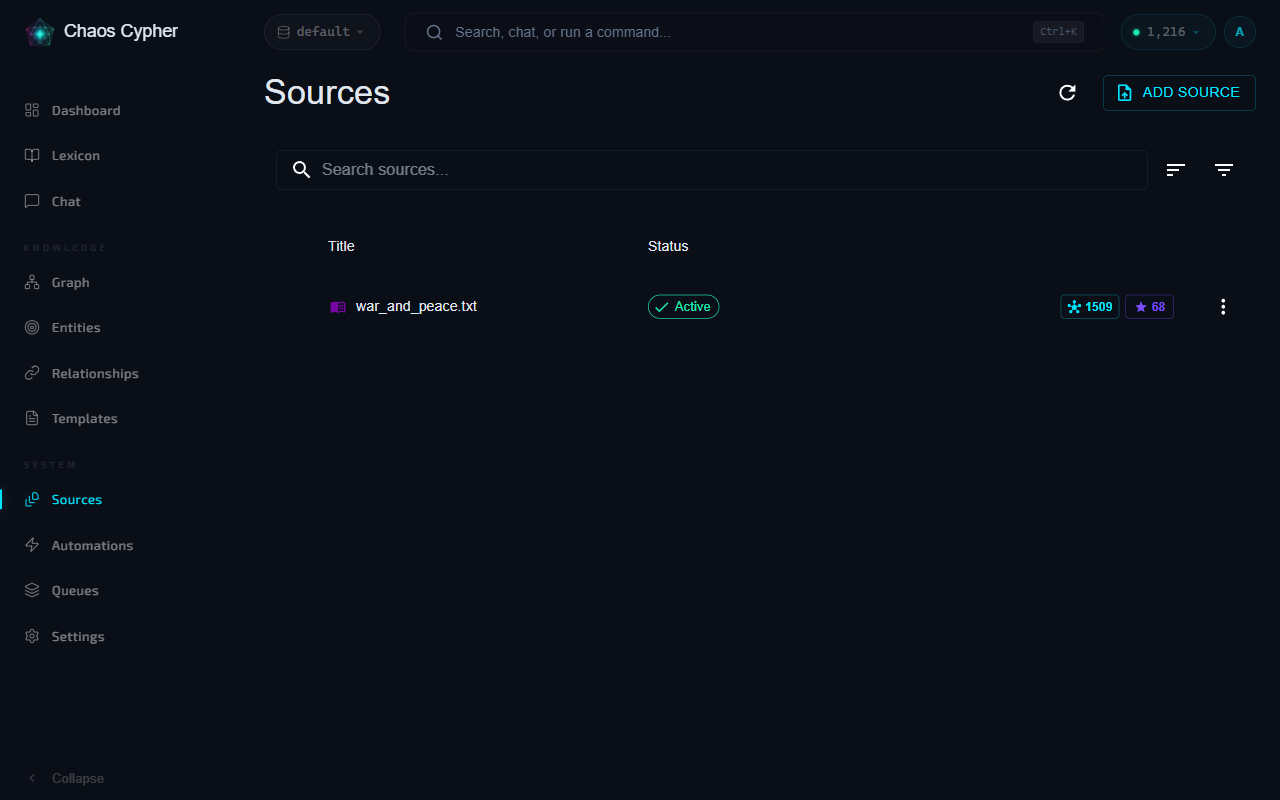Viewport: 1280px width, 800px height.
Task: Open the war_and_peace.txt row actions menu
Action: tap(1223, 307)
